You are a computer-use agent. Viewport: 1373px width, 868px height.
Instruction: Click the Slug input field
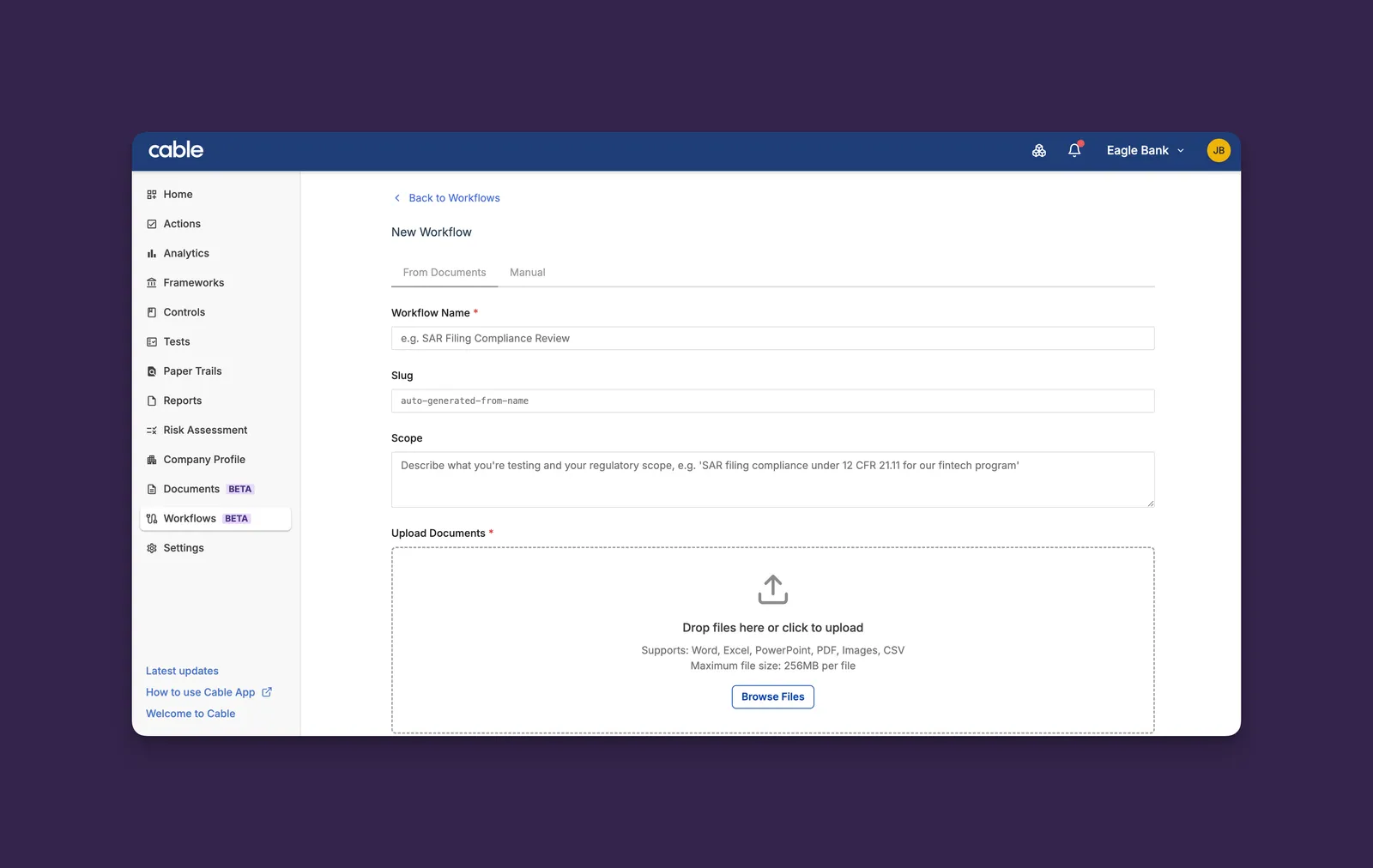(773, 401)
